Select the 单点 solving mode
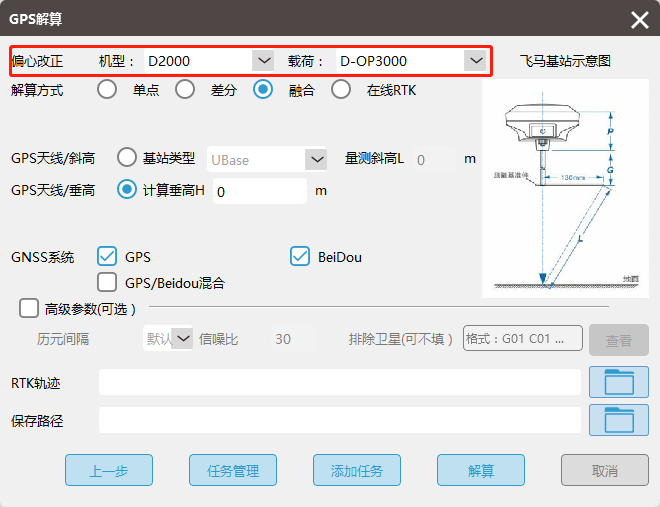The height and width of the screenshot is (507, 660). click(107, 90)
